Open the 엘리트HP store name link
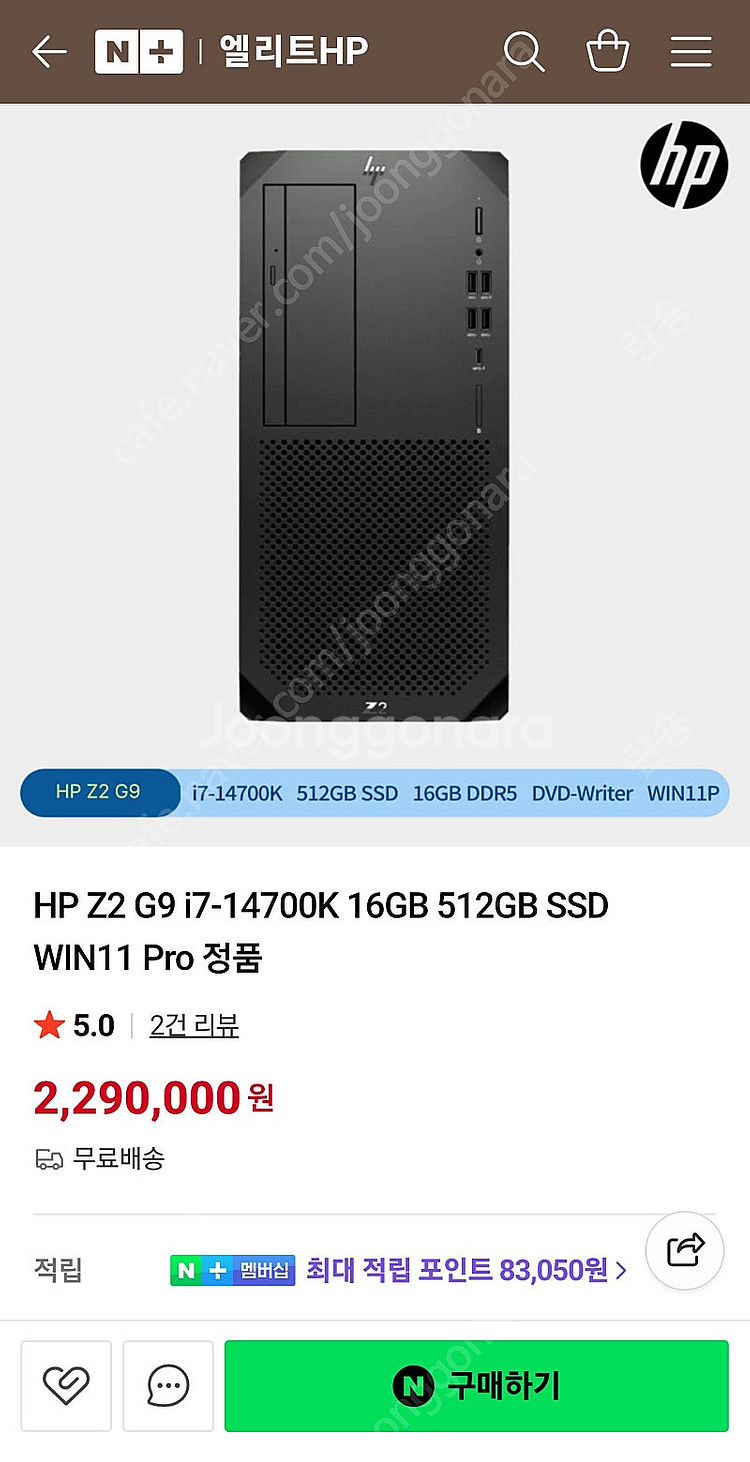750x1462 pixels. pyautogui.click(x=294, y=51)
